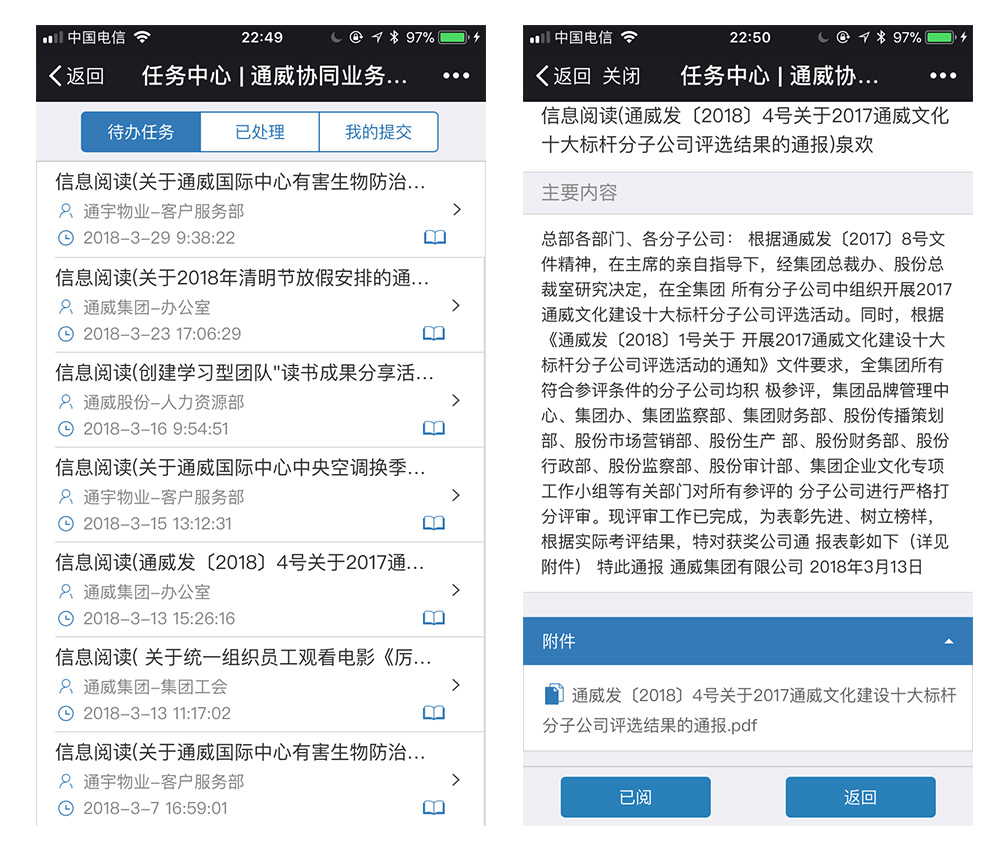Screen dimensions: 1000x860
Task: Click the clock icon beside 2018-3-15 13:12:31
Action: pyautogui.click(x=66, y=524)
